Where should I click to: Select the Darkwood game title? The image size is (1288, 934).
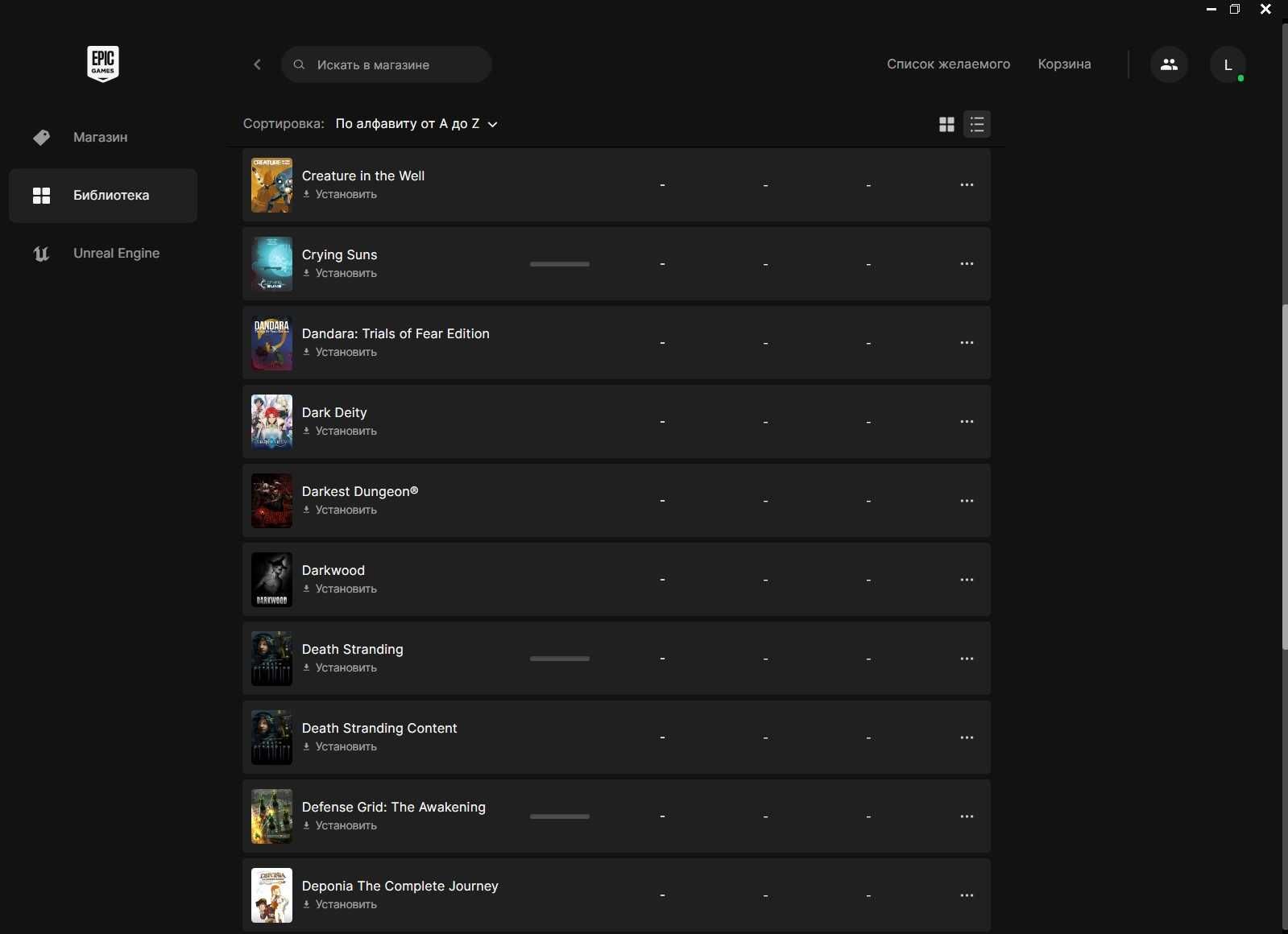coord(333,570)
